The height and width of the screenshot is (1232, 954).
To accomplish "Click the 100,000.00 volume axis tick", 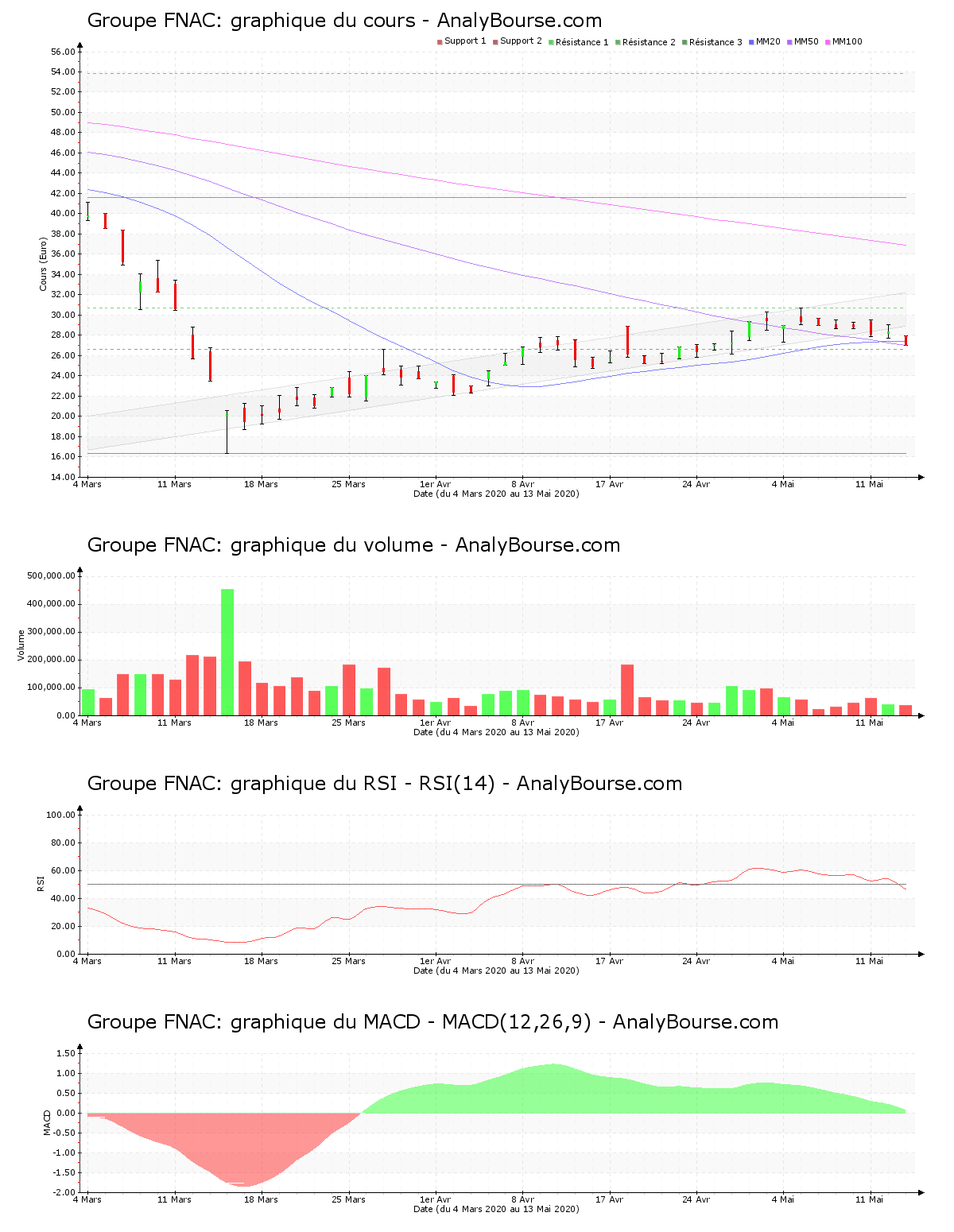I will (51, 688).
